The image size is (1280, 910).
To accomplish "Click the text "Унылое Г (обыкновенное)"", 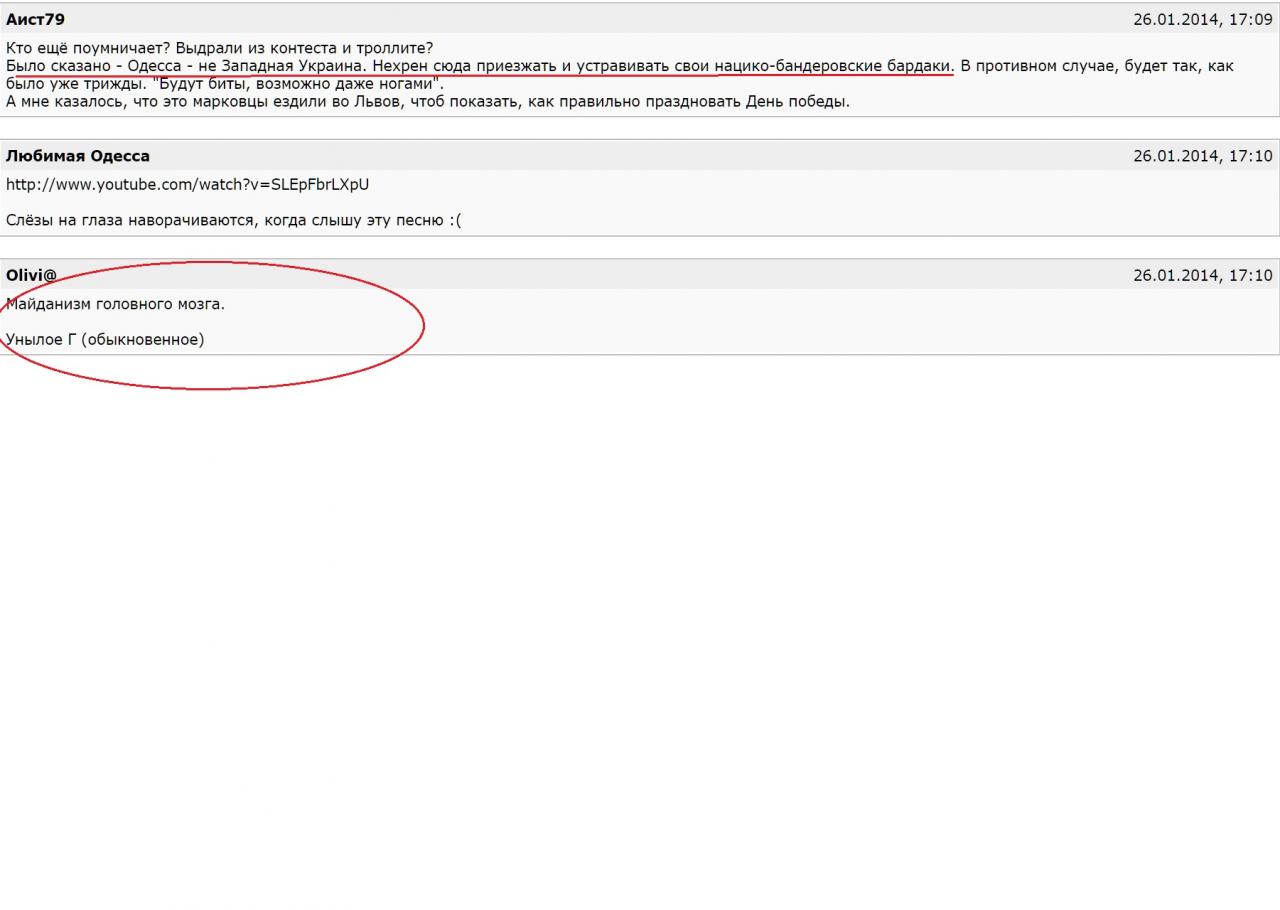I will click(105, 339).
